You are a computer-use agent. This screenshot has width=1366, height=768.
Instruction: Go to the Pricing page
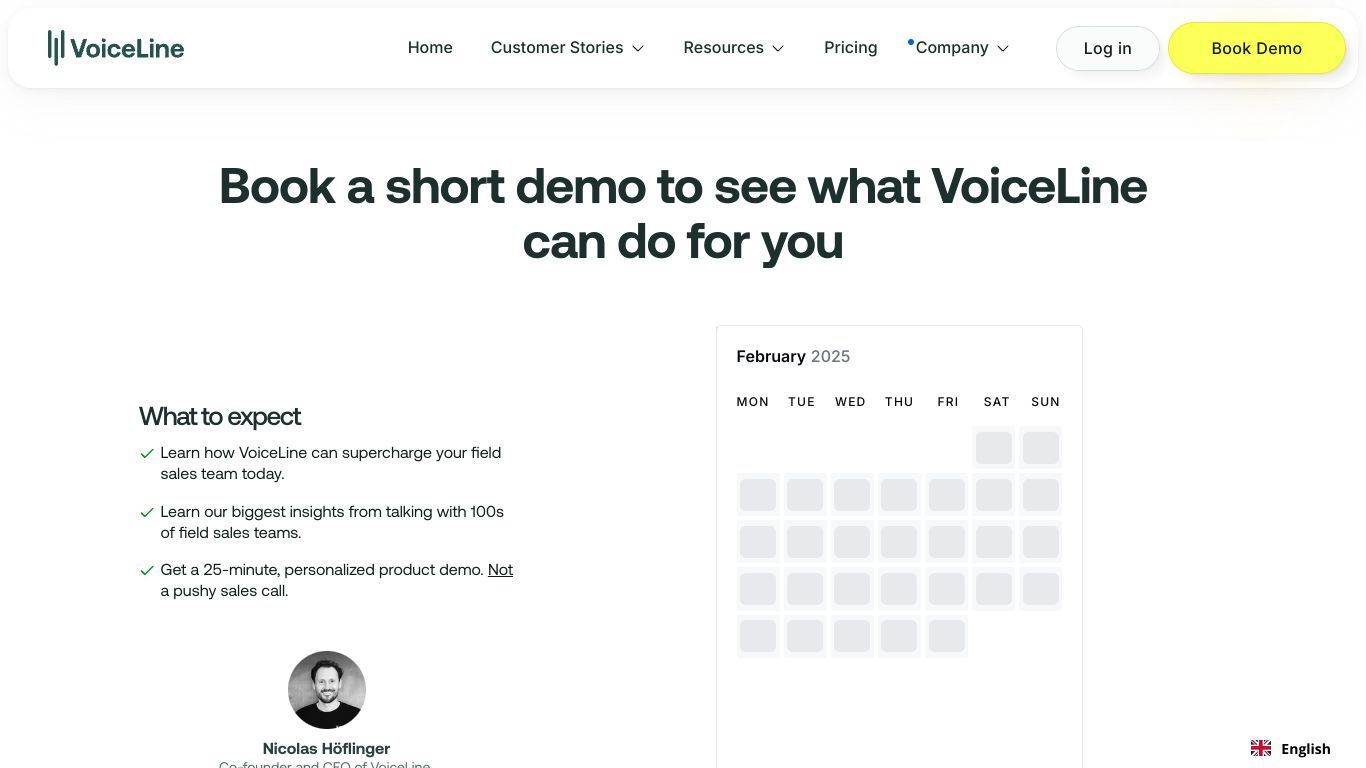point(851,48)
